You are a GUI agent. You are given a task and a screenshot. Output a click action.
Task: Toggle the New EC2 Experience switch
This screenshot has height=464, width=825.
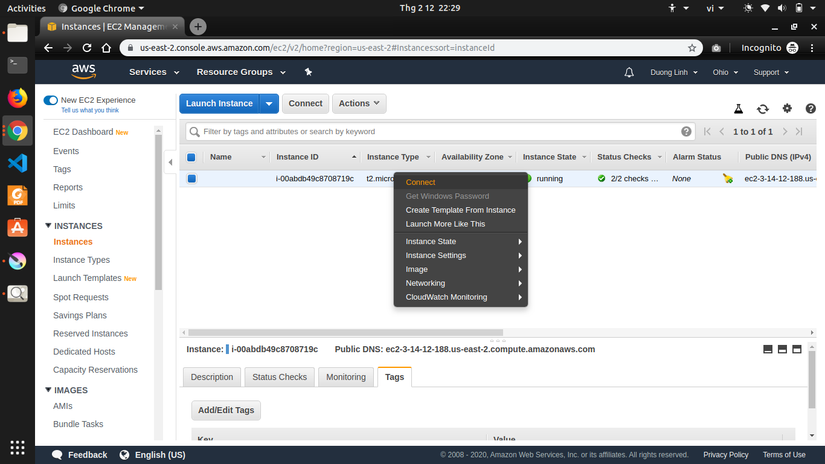click(x=51, y=100)
